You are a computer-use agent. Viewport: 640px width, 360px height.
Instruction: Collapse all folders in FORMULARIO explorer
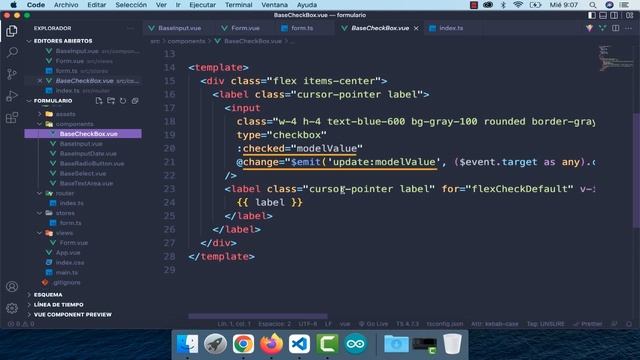pos(135,100)
